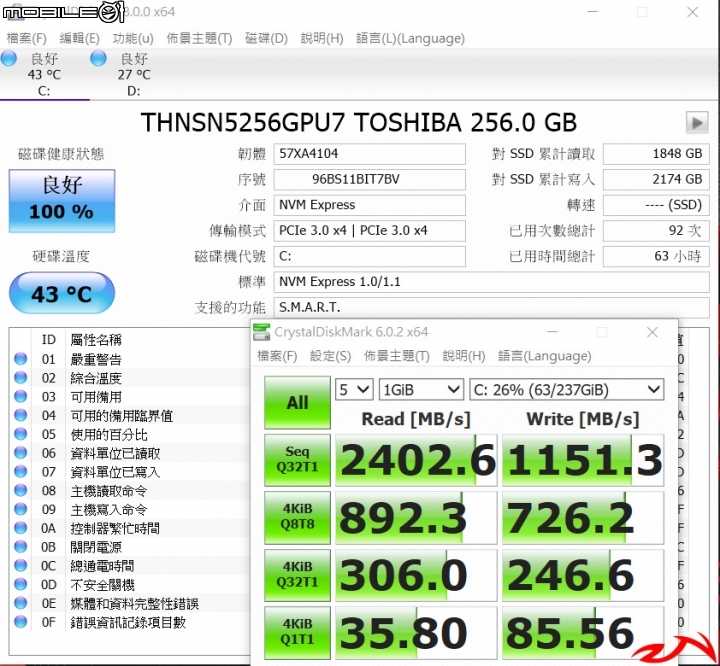Viewport: 720px width, 666px height.
Task: Select drive C: tab showing 43 °C
Action: [x=44, y=74]
